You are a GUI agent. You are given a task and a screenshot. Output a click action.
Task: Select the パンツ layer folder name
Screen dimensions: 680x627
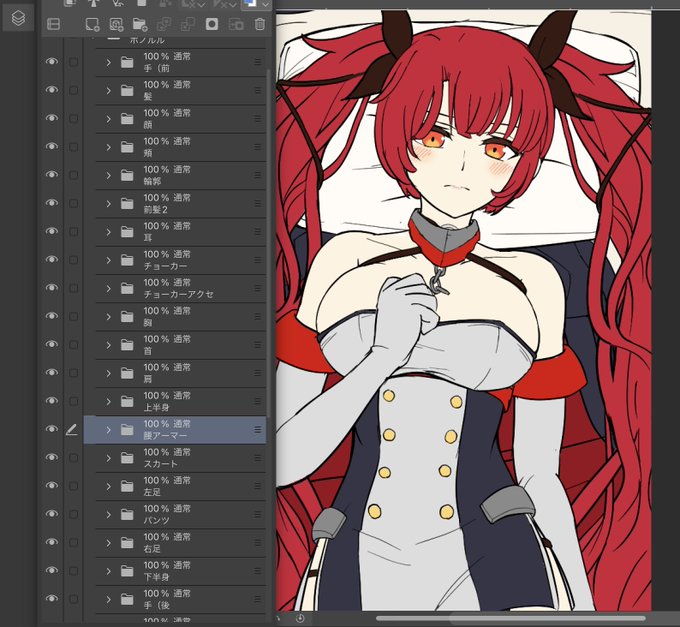pyautogui.click(x=156, y=520)
